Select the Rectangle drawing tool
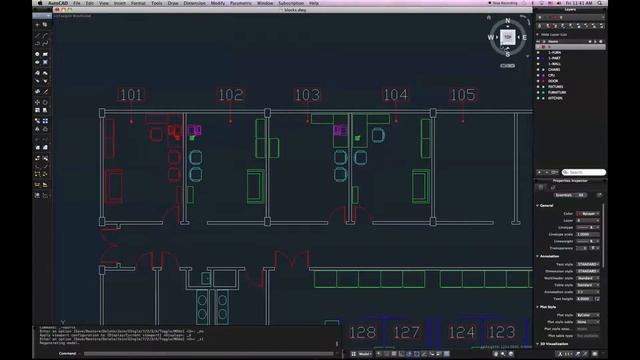640x360 pixels. [45, 54]
